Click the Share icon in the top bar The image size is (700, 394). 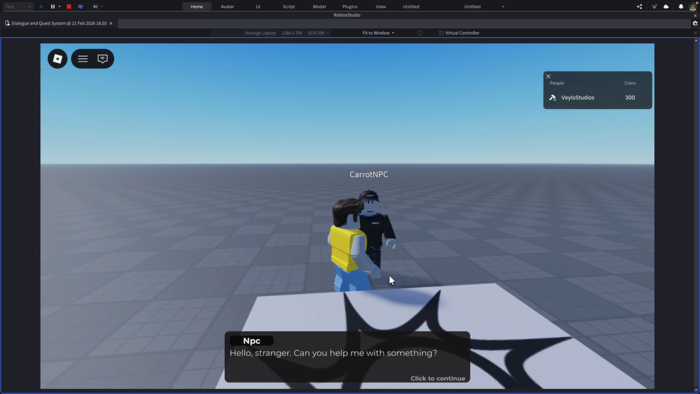639,7
